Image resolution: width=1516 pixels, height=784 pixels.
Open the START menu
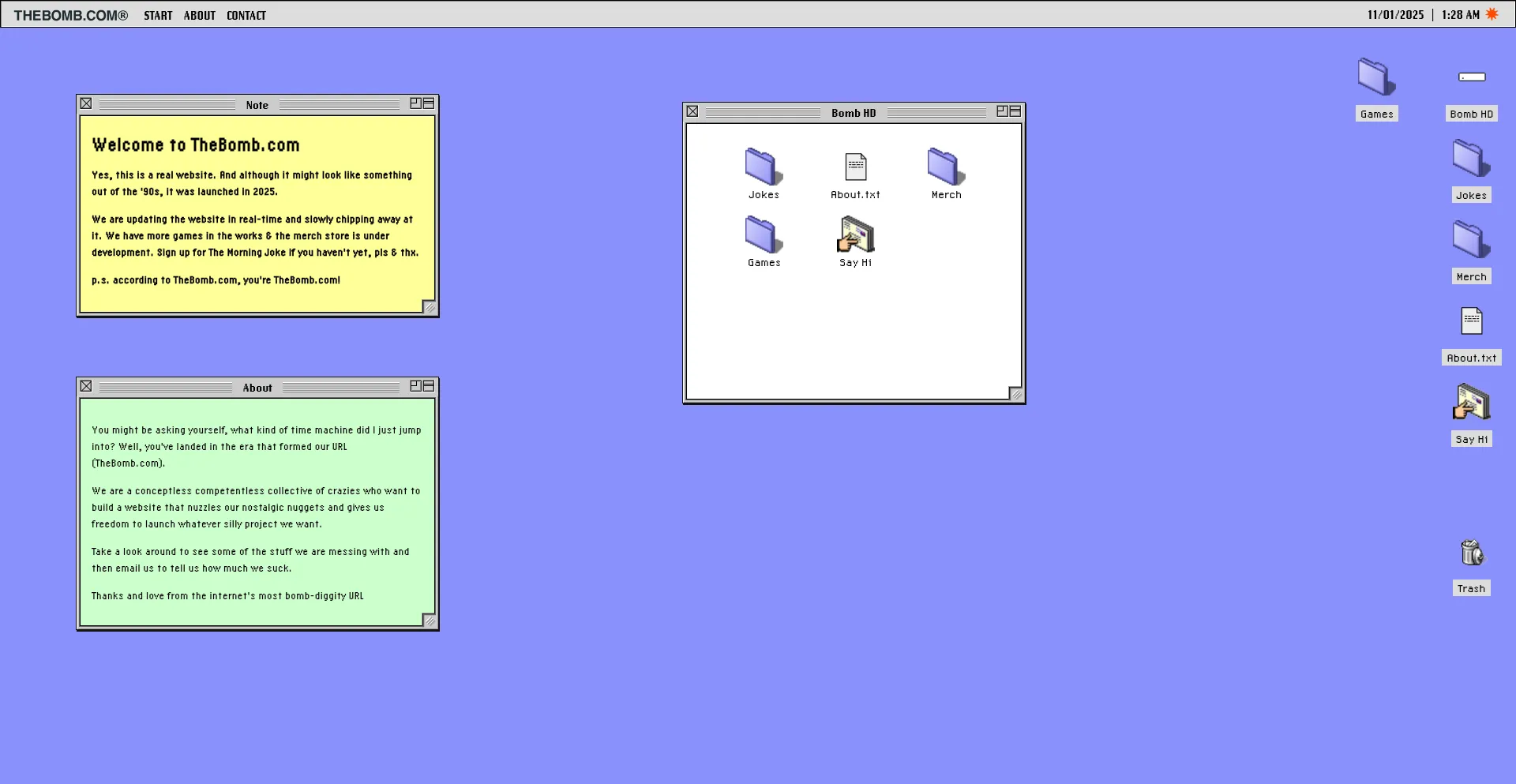tap(158, 15)
